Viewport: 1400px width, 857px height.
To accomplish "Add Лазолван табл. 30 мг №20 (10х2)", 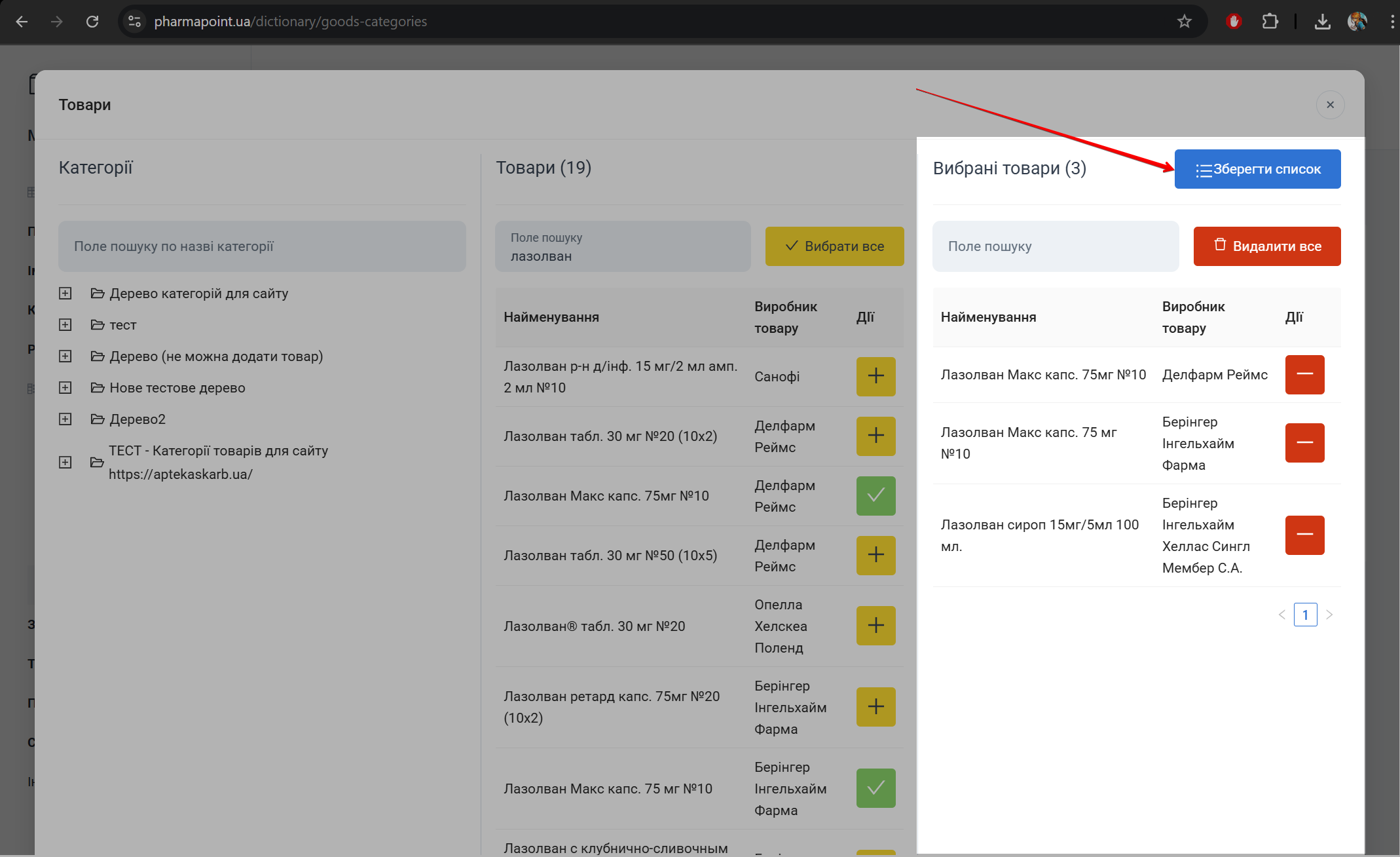I will pyautogui.click(x=875, y=436).
